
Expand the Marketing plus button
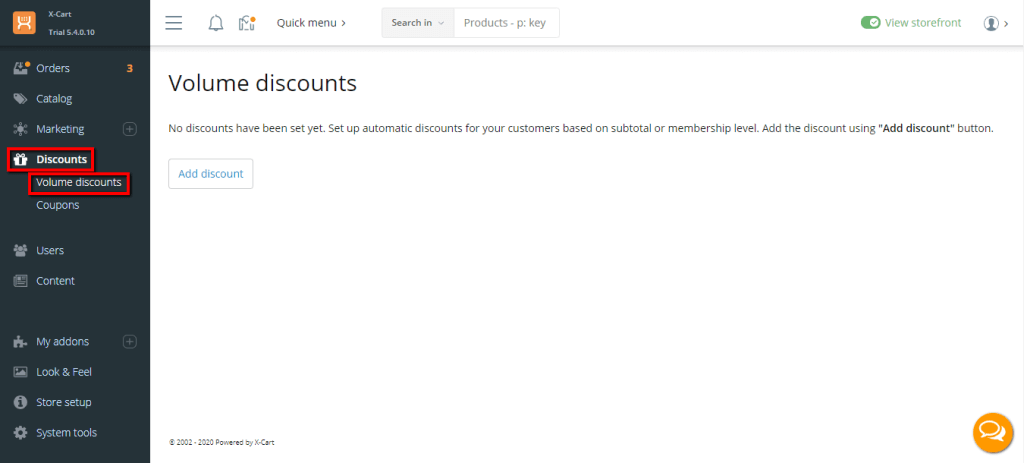[x=130, y=129]
